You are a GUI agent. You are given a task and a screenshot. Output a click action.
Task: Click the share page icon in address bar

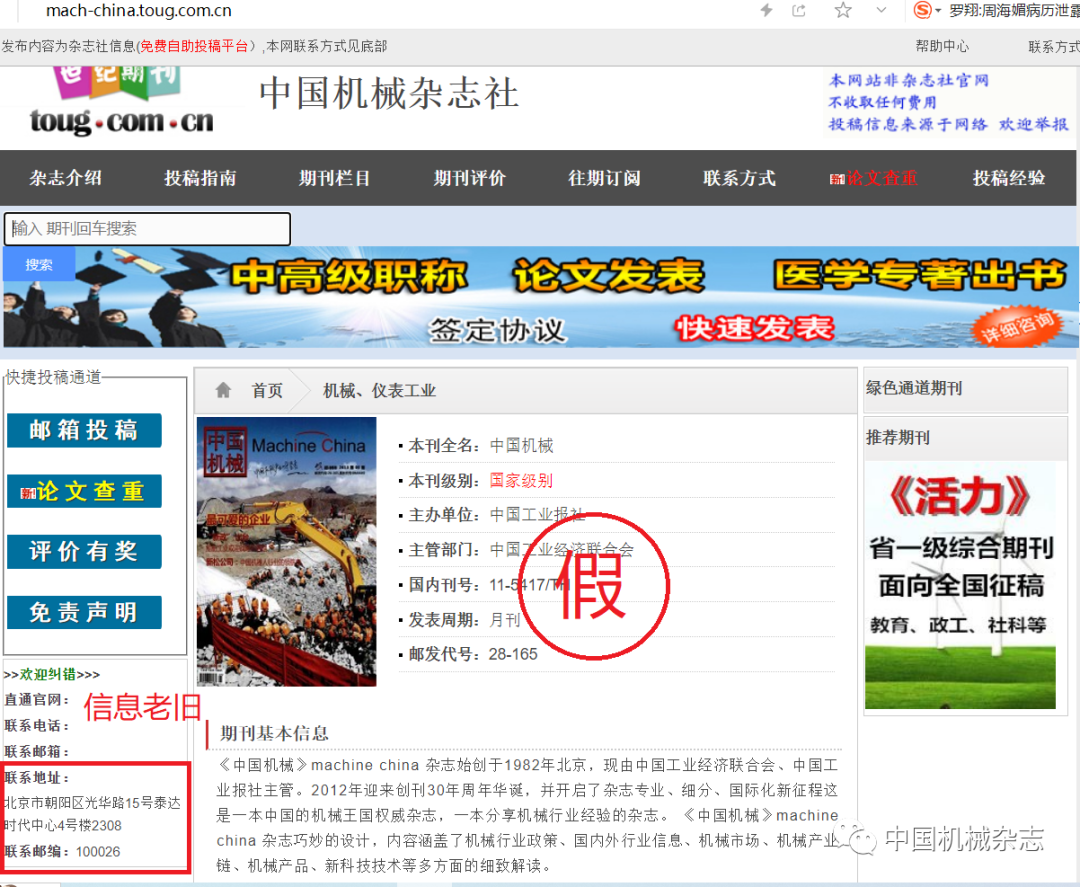(799, 10)
